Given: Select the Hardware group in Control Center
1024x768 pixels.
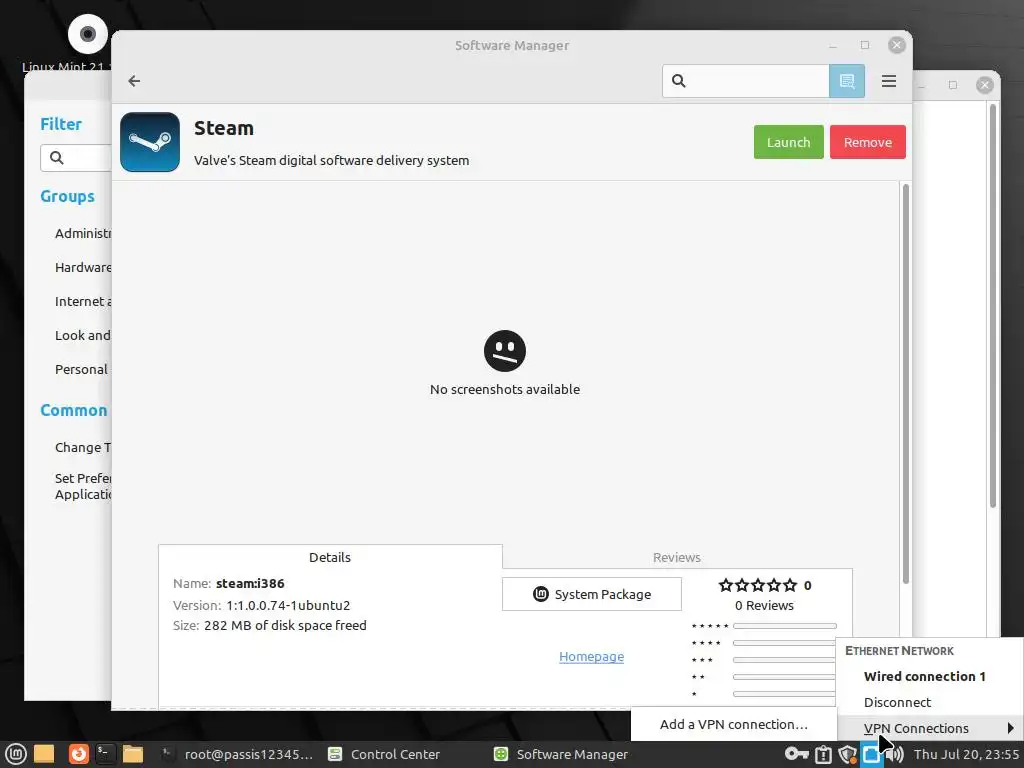Looking at the screenshot, I should click(83, 268).
